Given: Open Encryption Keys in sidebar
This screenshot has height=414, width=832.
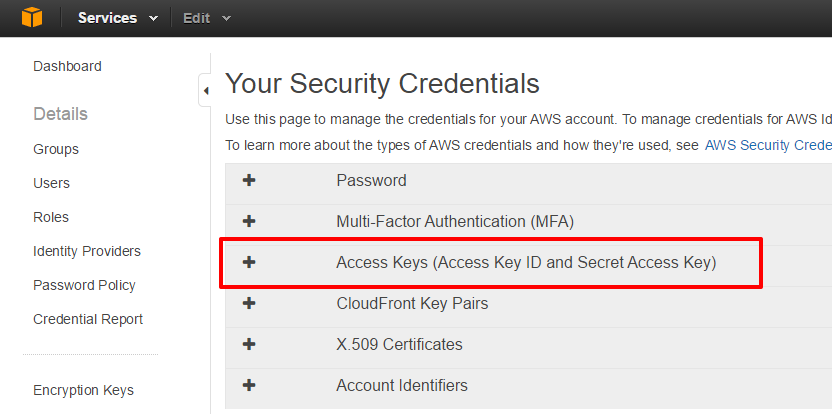Looking at the screenshot, I should tap(83, 390).
